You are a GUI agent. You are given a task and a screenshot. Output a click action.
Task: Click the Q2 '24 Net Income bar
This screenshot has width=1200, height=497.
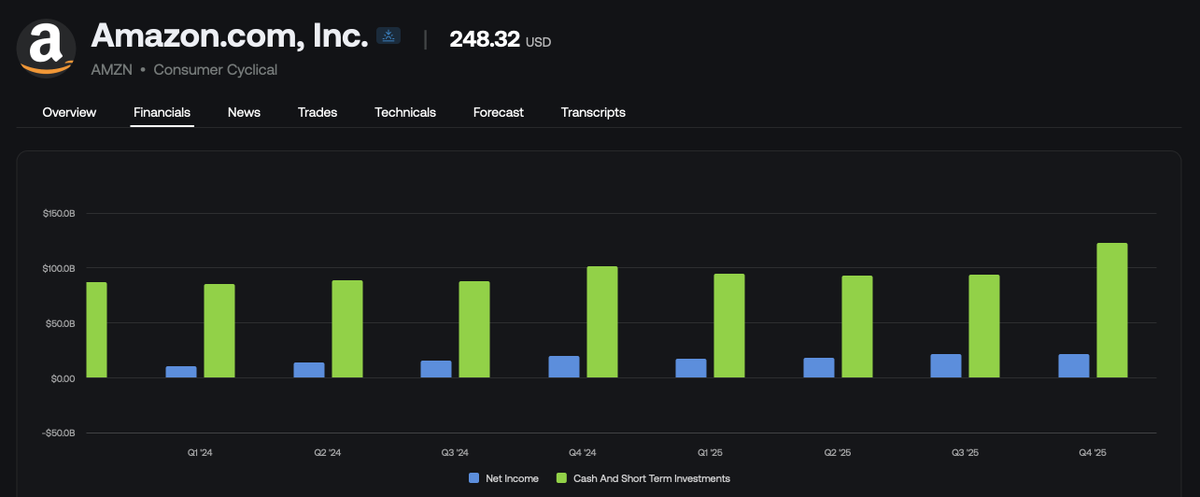point(309,370)
